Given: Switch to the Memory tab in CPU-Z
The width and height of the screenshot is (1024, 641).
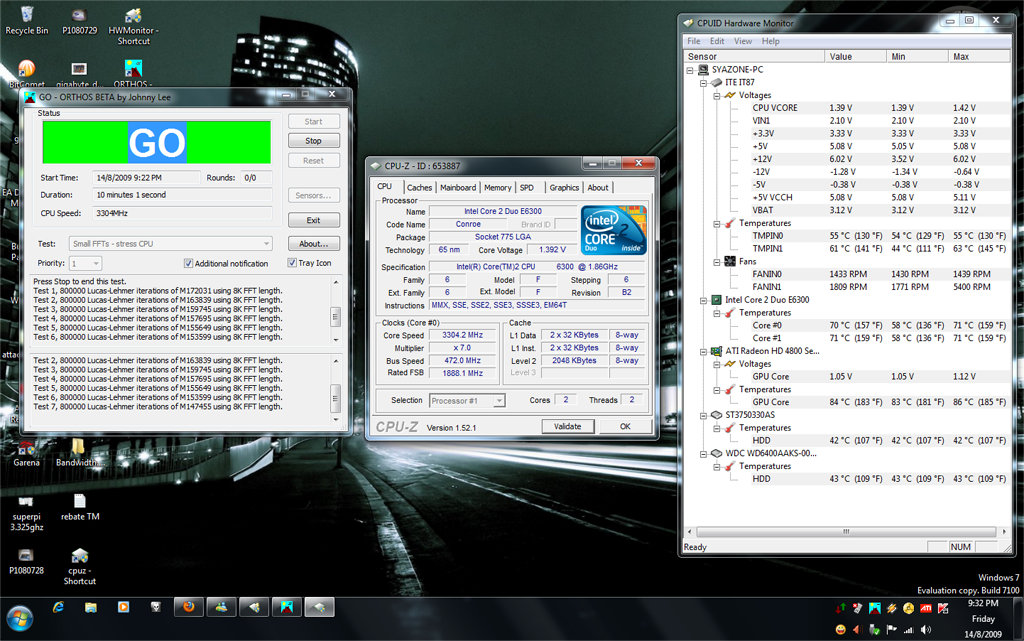Looking at the screenshot, I should [497, 188].
